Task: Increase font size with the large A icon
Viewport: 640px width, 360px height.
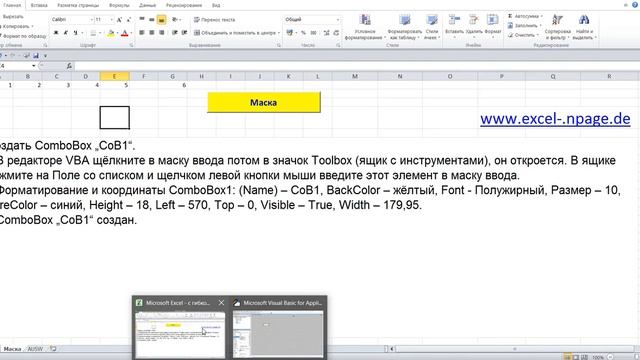Action: (119, 20)
